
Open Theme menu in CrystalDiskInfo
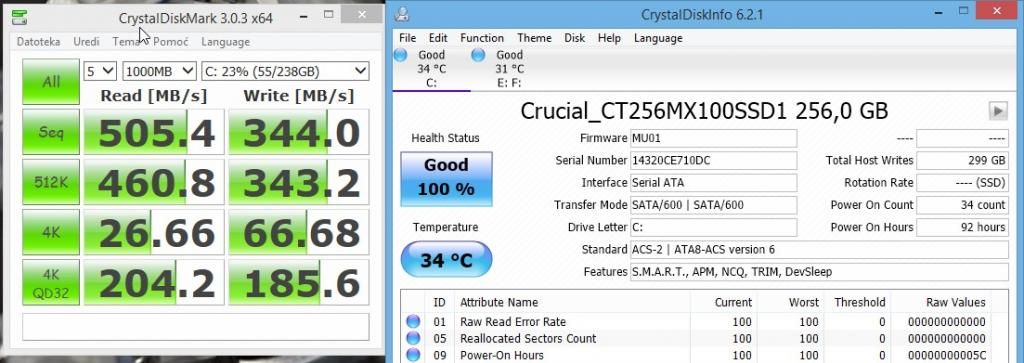click(534, 38)
